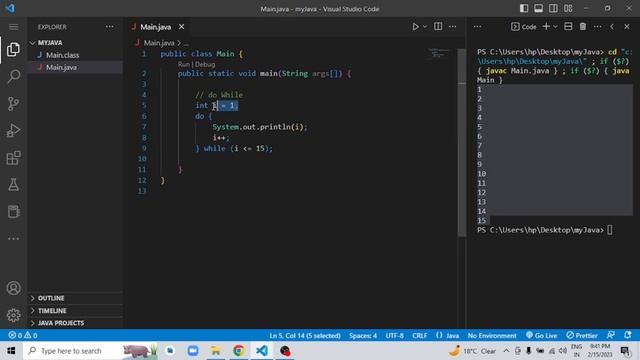Open Main.class in the explorer
Screen dimensions: 640x360
coord(62,55)
